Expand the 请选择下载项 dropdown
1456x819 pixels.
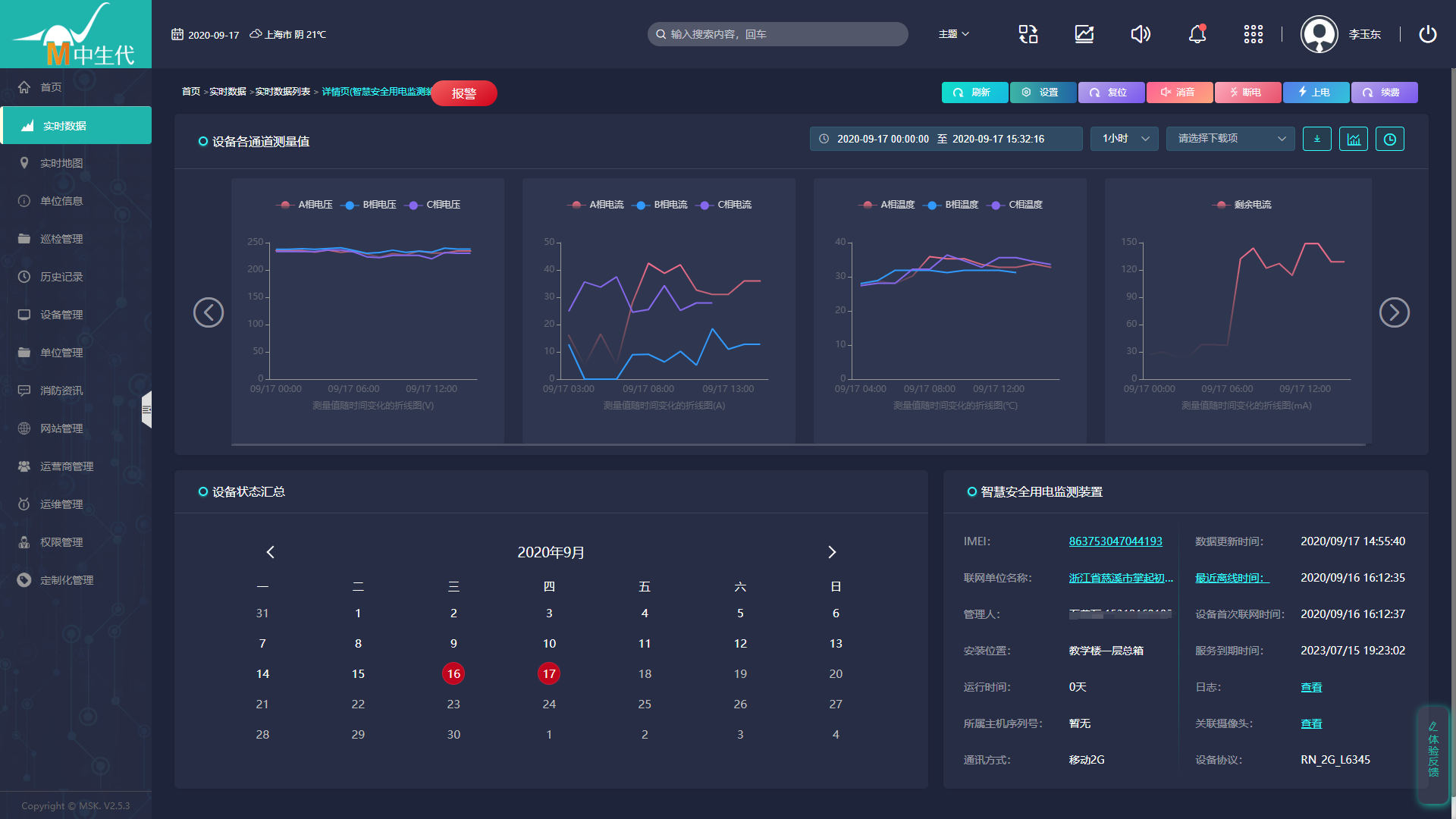click(1230, 139)
